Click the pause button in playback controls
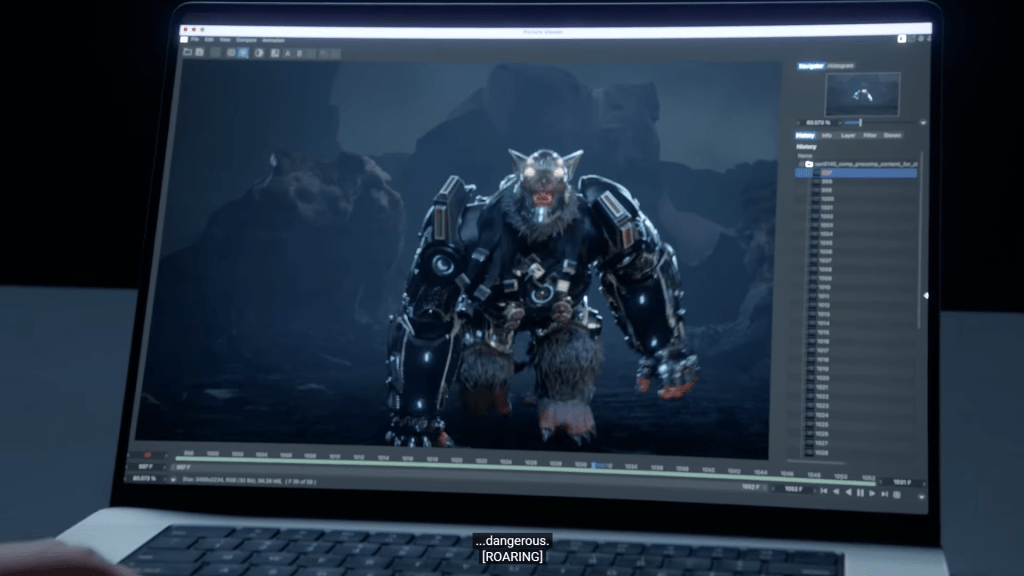This screenshot has width=1024, height=576. pos(860,492)
